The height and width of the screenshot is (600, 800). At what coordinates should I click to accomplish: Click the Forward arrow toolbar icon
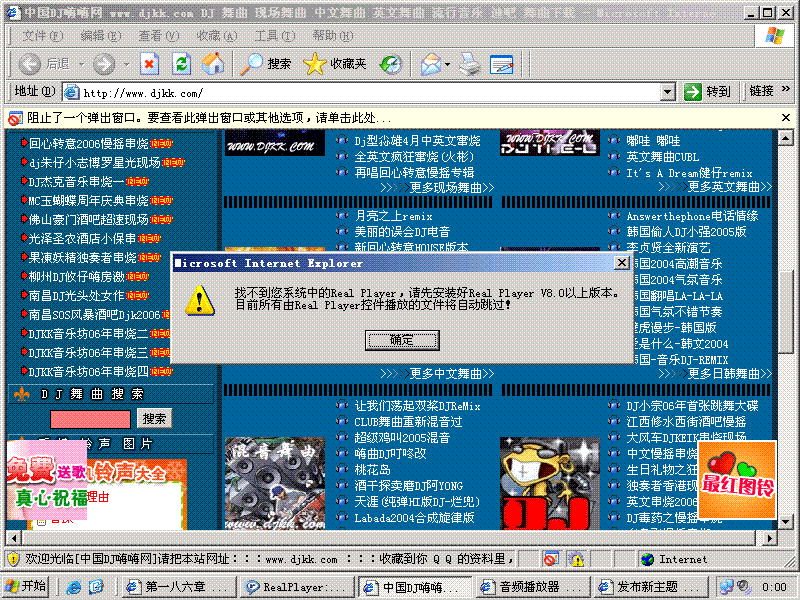[x=104, y=64]
